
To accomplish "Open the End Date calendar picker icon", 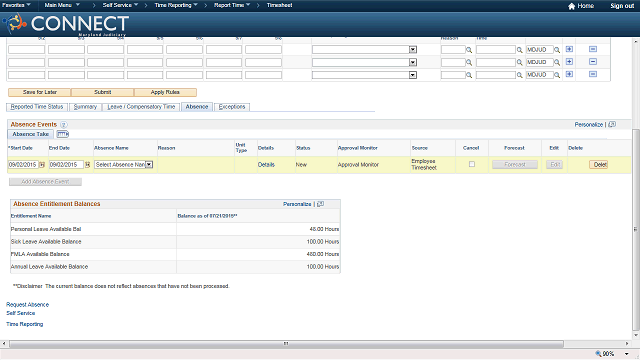I will tap(87, 165).
